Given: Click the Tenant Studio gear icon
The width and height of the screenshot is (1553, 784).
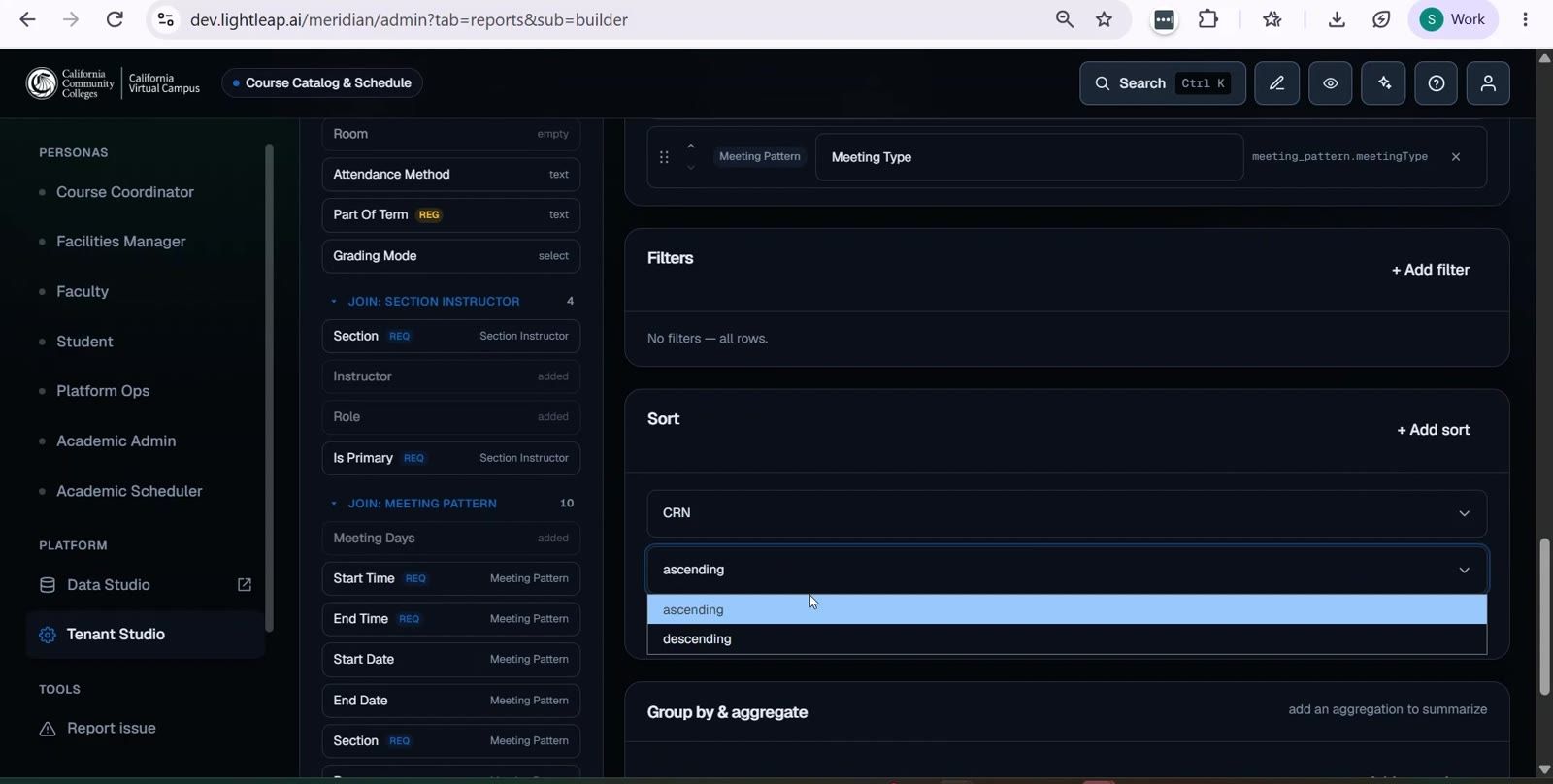Looking at the screenshot, I should (48, 635).
